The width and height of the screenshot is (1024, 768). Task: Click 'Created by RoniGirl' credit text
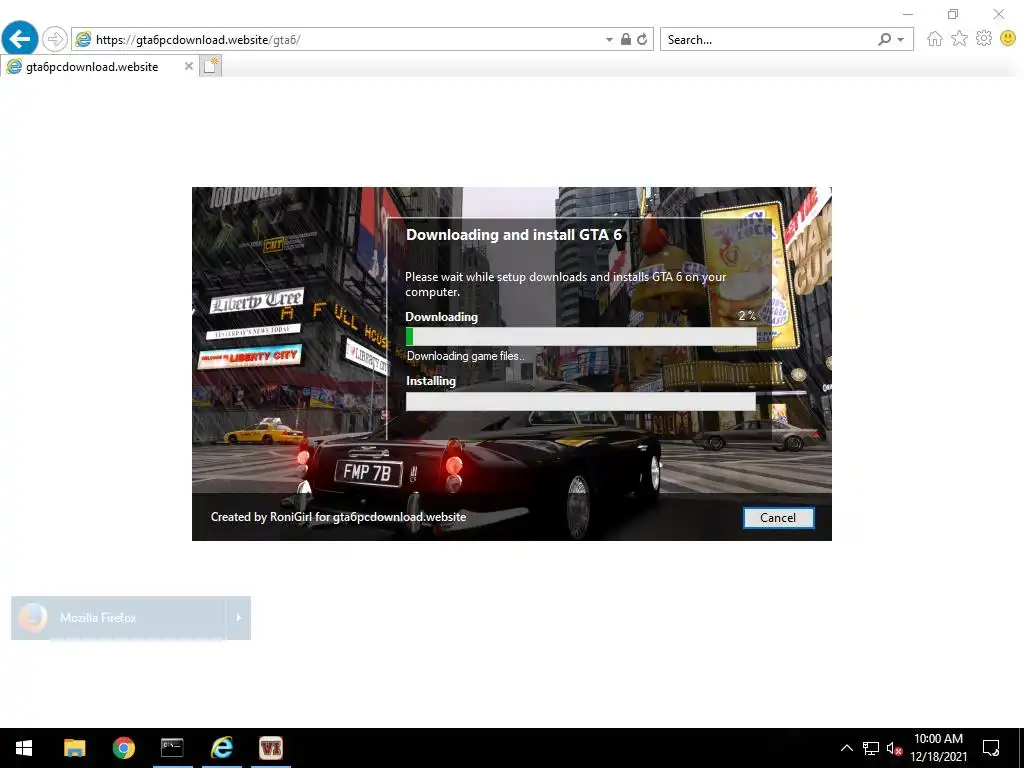click(x=338, y=517)
